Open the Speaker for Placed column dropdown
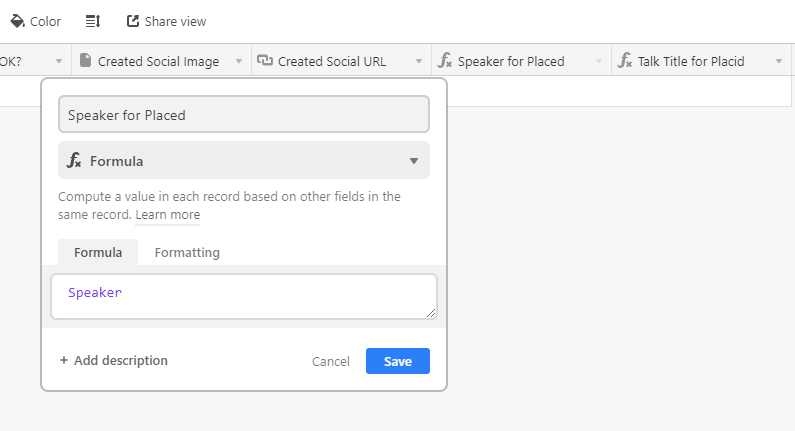 coord(599,61)
